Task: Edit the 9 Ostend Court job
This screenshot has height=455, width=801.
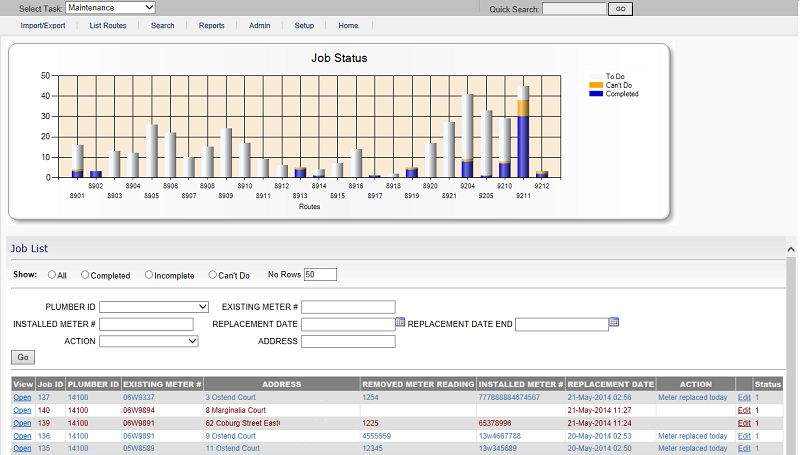Action: [x=744, y=436]
